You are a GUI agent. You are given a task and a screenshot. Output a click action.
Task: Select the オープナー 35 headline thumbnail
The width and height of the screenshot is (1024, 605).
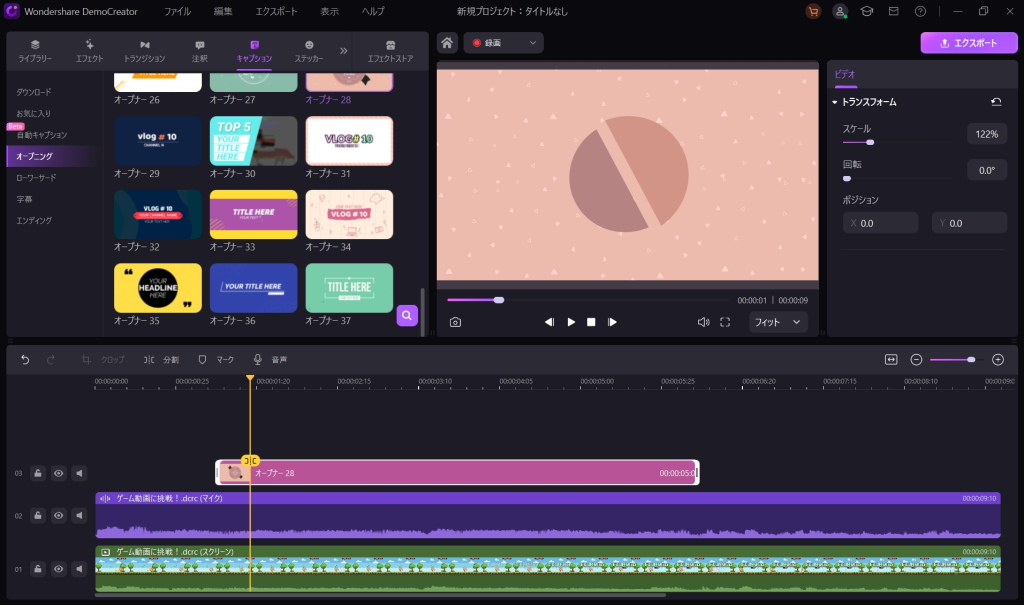(157, 288)
